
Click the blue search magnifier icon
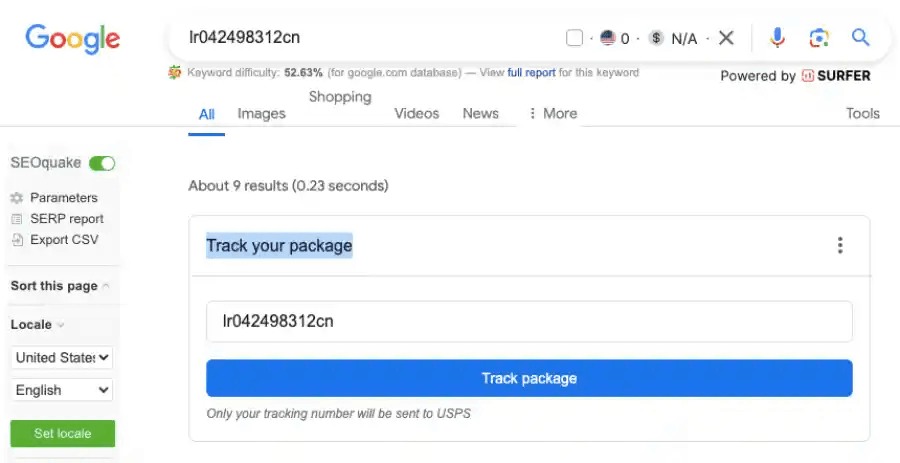click(860, 38)
